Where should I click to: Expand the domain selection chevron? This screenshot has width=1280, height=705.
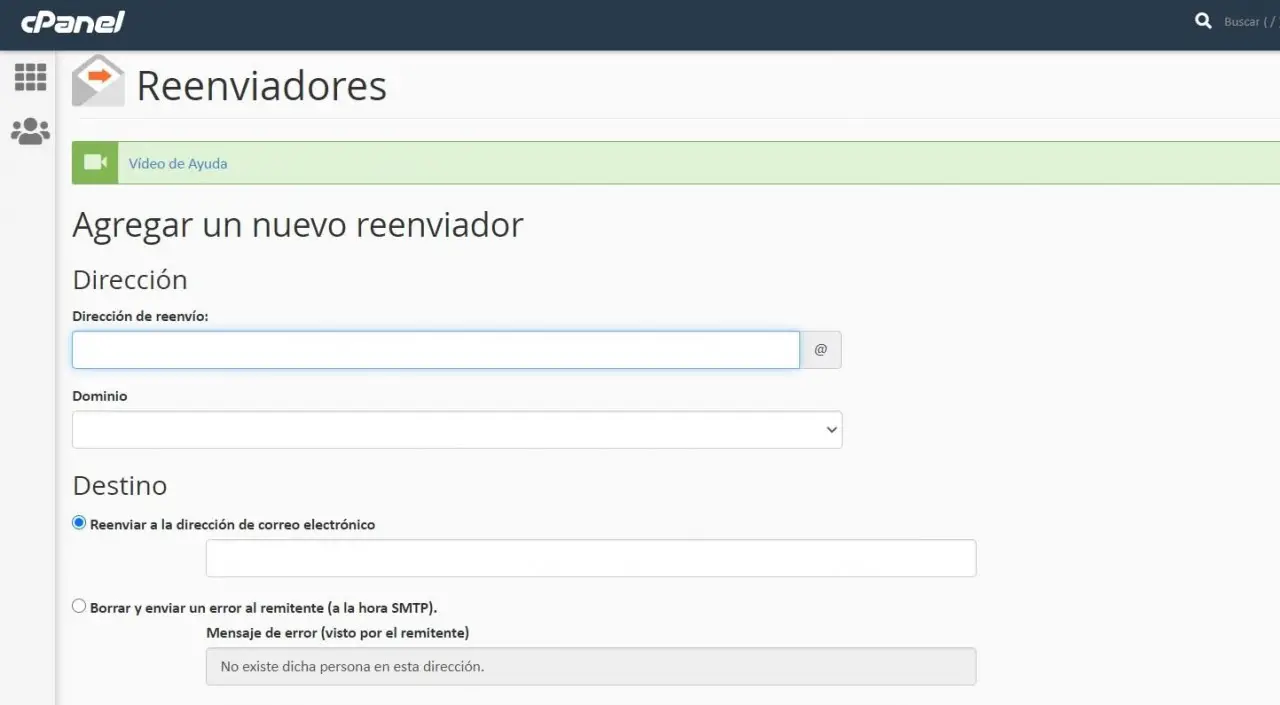coord(830,429)
